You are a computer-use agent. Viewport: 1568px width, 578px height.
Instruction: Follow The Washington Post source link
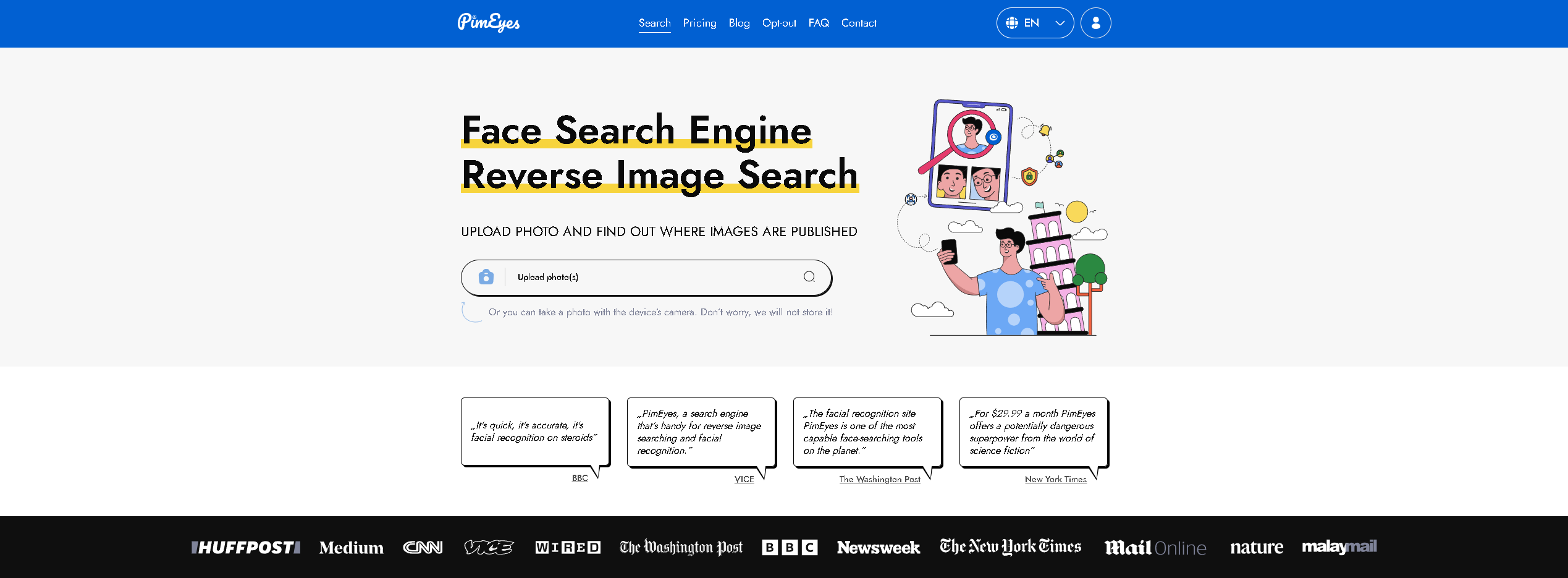click(x=880, y=479)
